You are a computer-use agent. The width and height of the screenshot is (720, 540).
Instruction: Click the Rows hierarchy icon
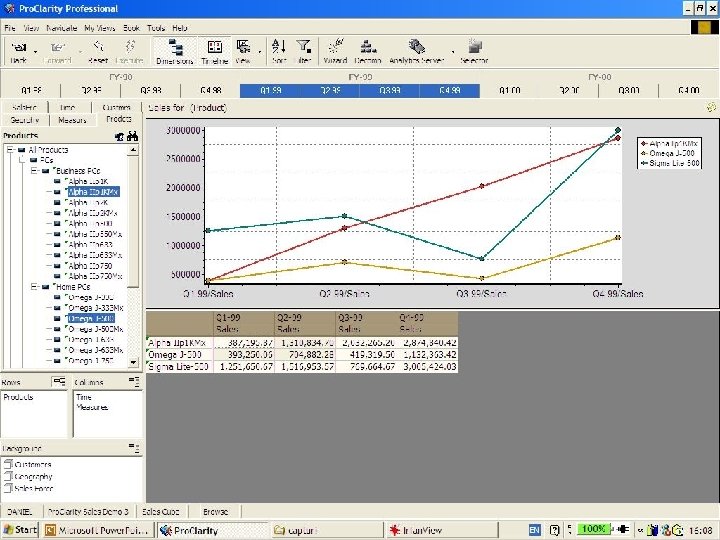[x=59, y=381]
